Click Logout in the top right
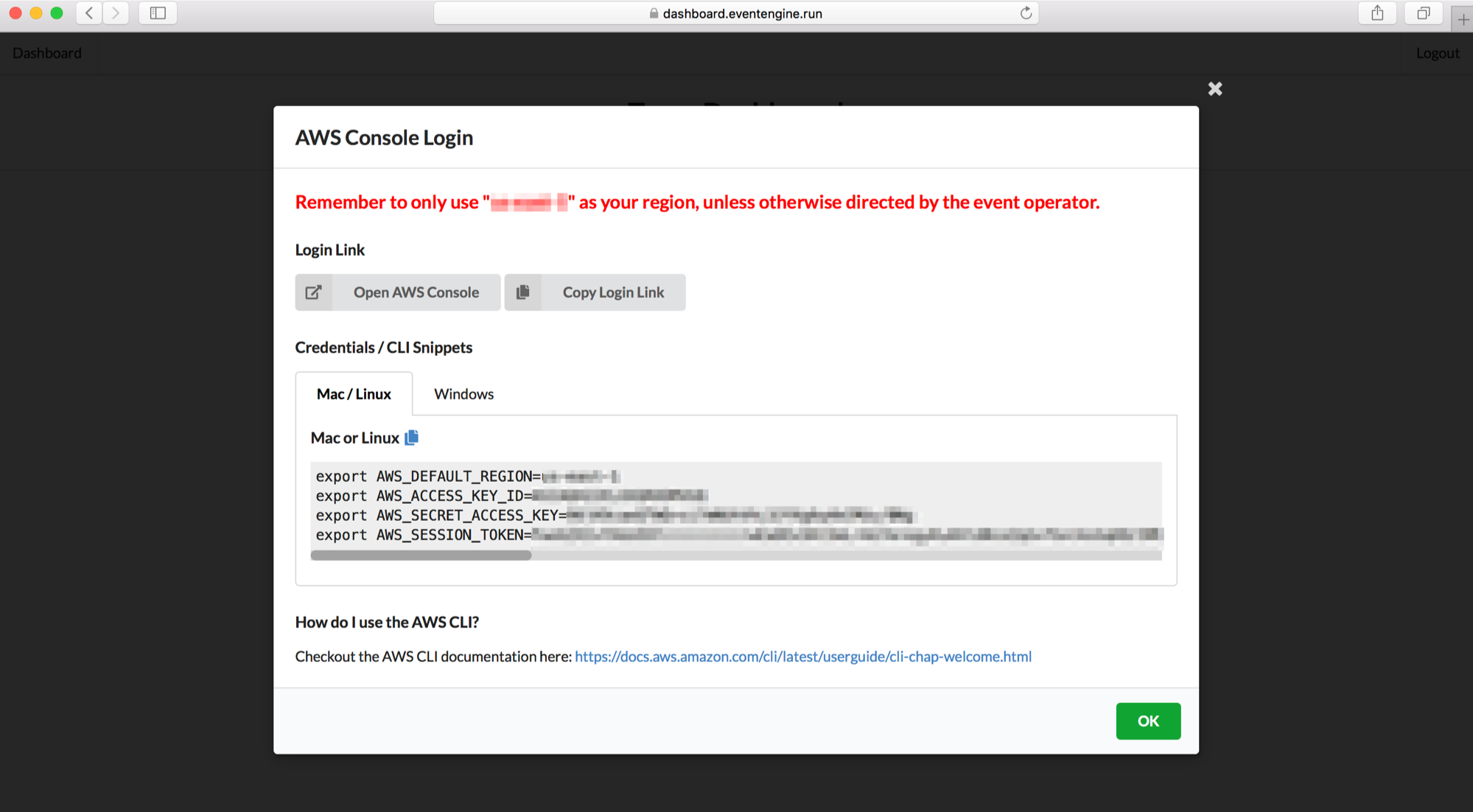The height and width of the screenshot is (812, 1473). pos(1438,53)
